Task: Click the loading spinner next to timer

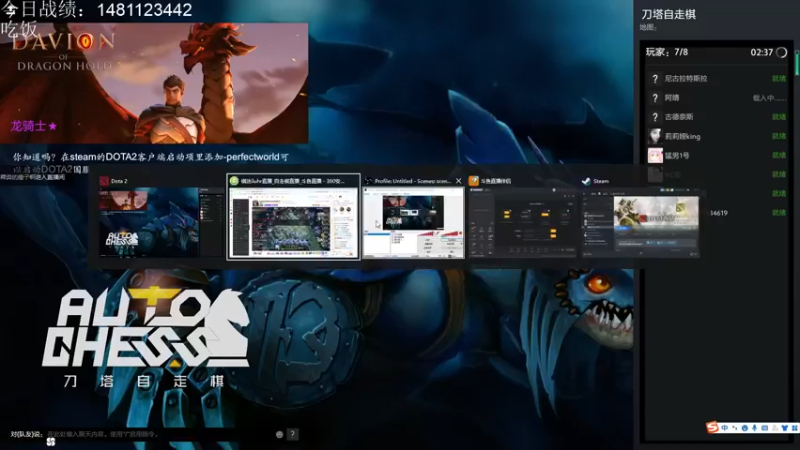Action: 781,52
